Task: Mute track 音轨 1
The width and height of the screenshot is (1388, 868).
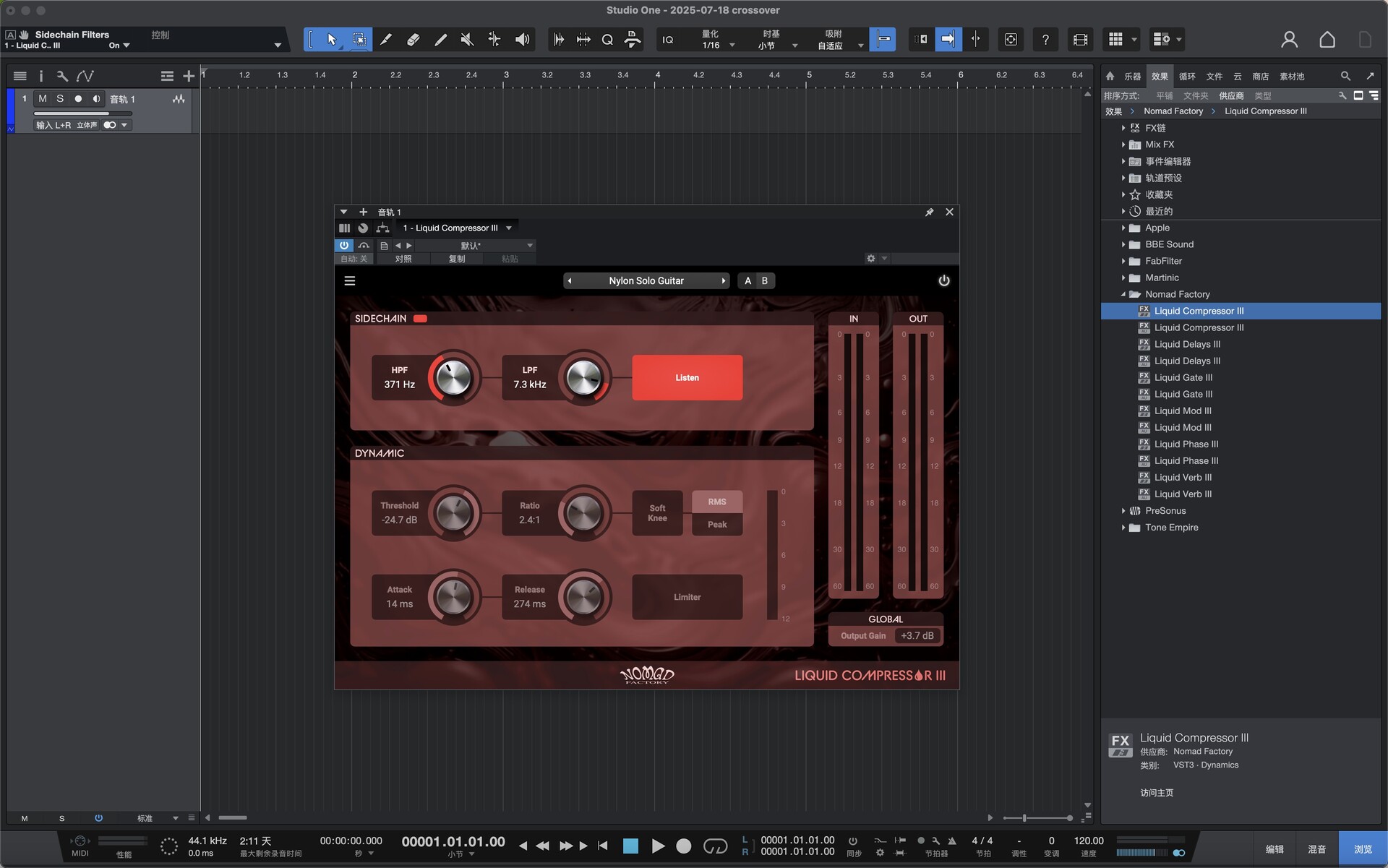Action: (x=43, y=99)
